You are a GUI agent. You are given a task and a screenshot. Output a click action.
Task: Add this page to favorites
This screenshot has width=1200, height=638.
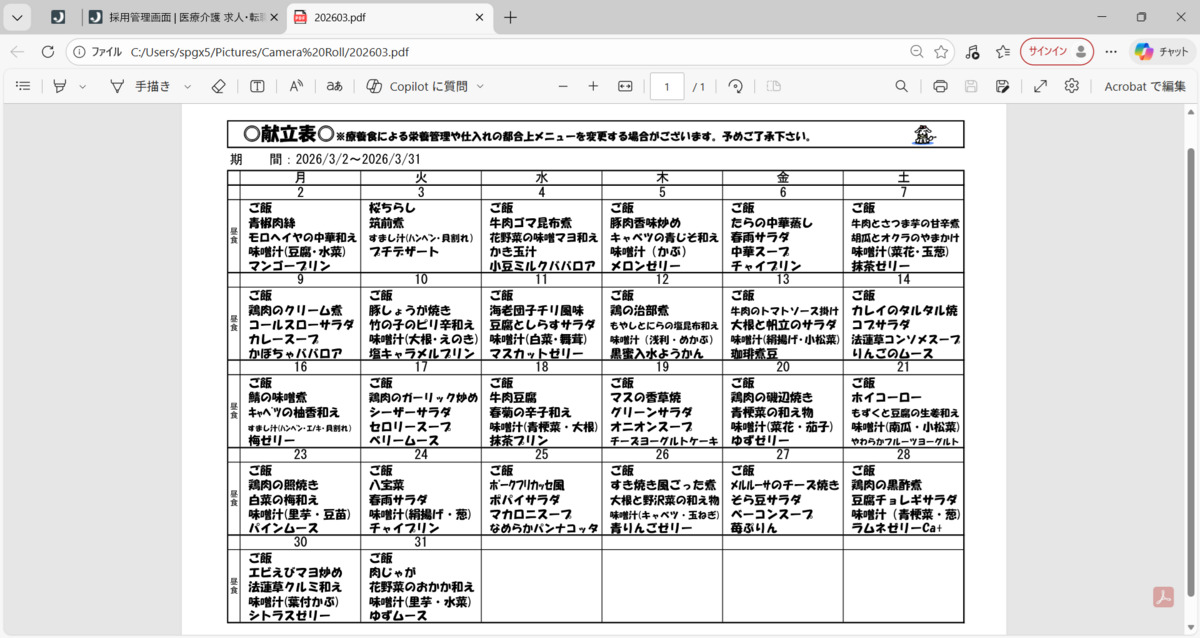click(941, 52)
